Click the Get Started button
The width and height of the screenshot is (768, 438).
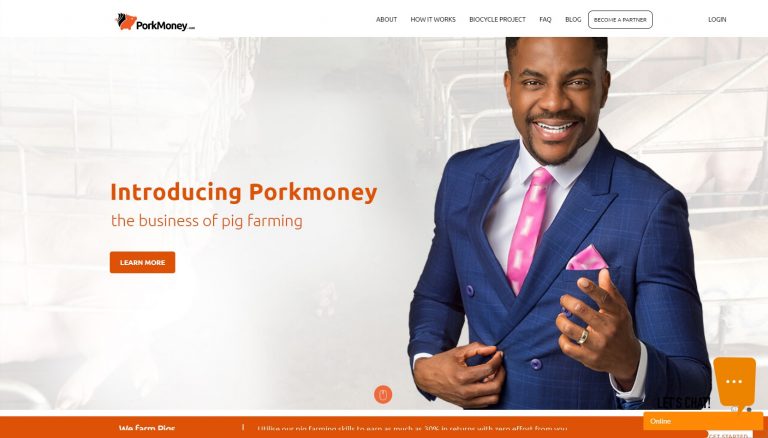[728, 435]
